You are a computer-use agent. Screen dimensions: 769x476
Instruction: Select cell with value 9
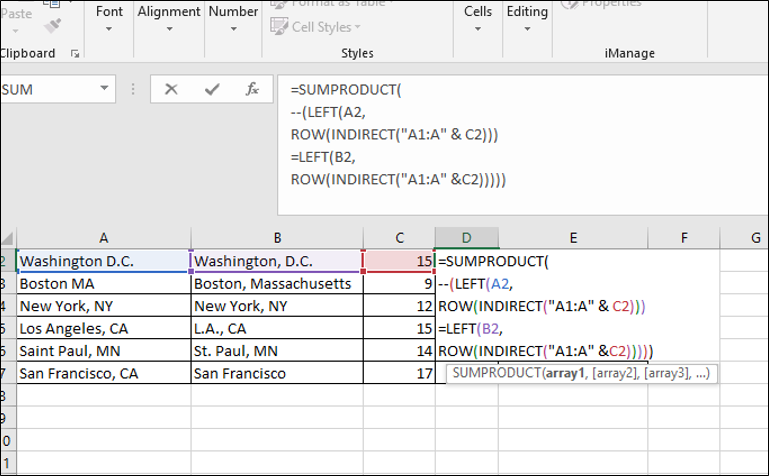pos(399,284)
